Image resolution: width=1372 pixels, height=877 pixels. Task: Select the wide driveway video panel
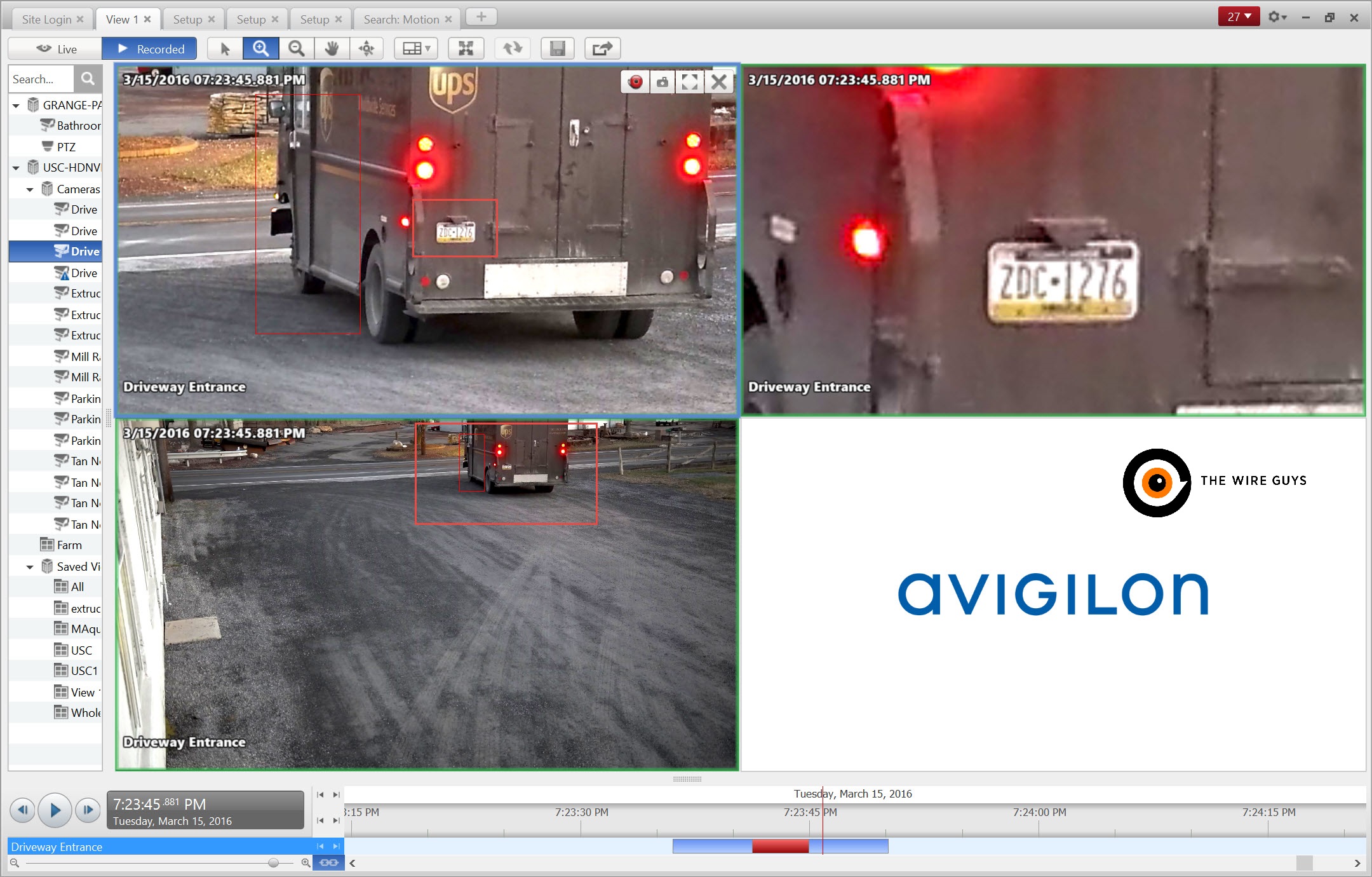click(427, 594)
